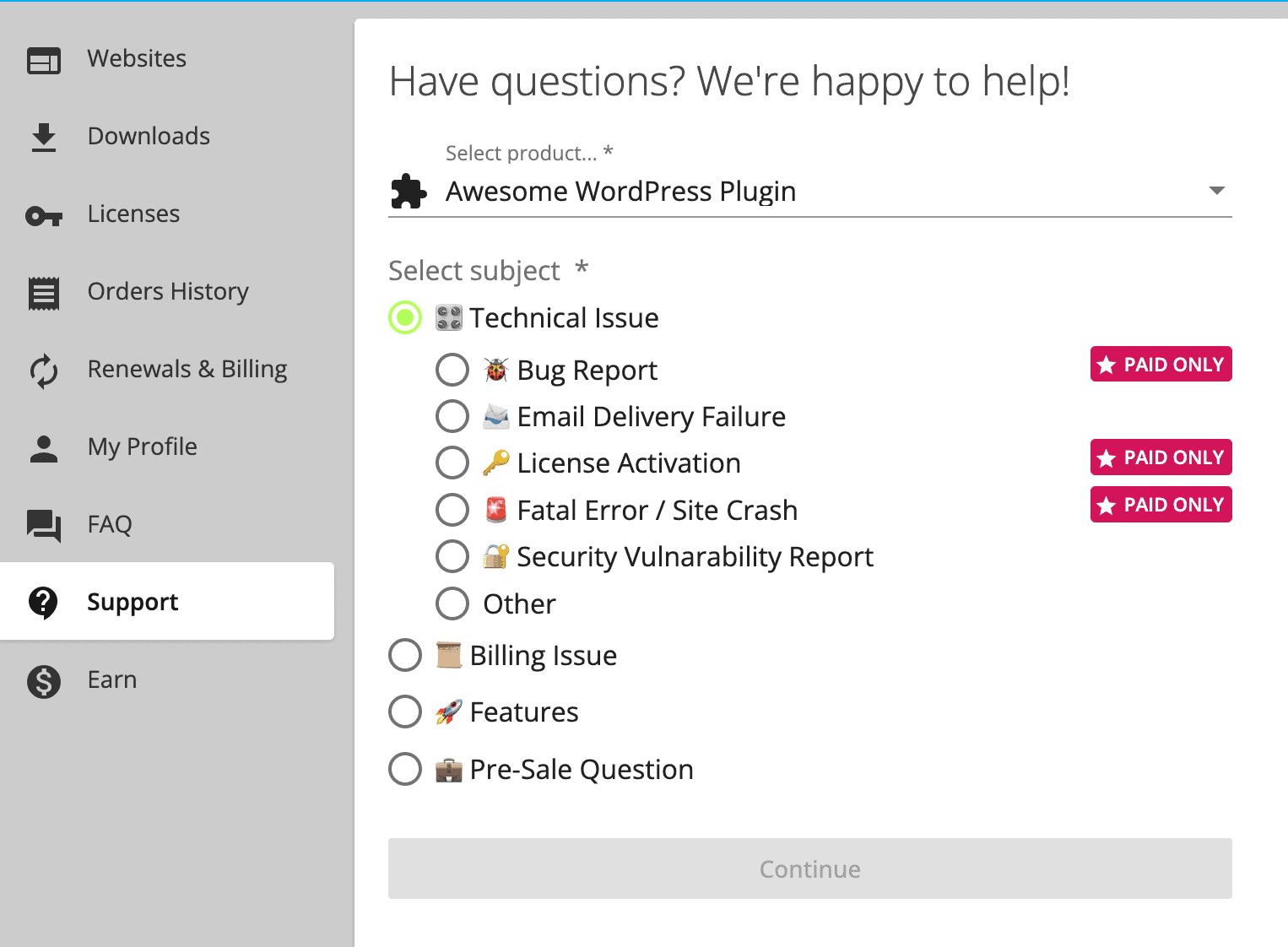The height and width of the screenshot is (947, 1288).
Task: View Orders History
Action: point(167,292)
